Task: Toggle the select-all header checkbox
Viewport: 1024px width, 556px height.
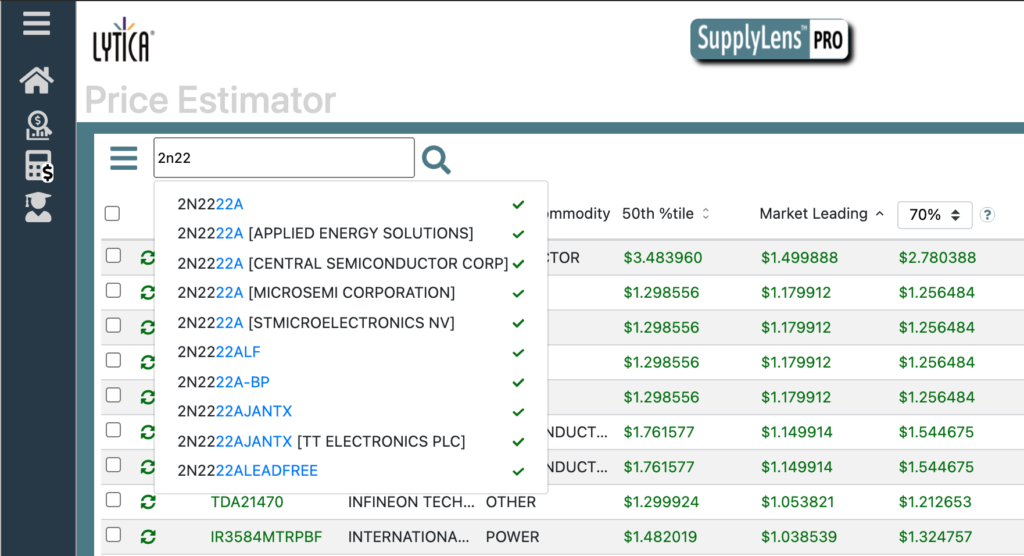Action: click(112, 214)
